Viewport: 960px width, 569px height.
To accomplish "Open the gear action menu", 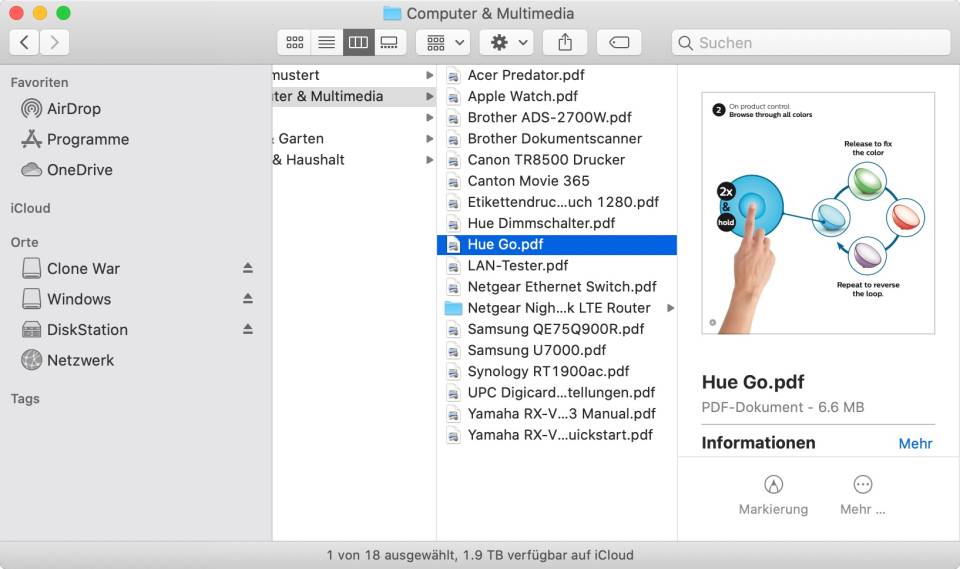I will (x=507, y=42).
